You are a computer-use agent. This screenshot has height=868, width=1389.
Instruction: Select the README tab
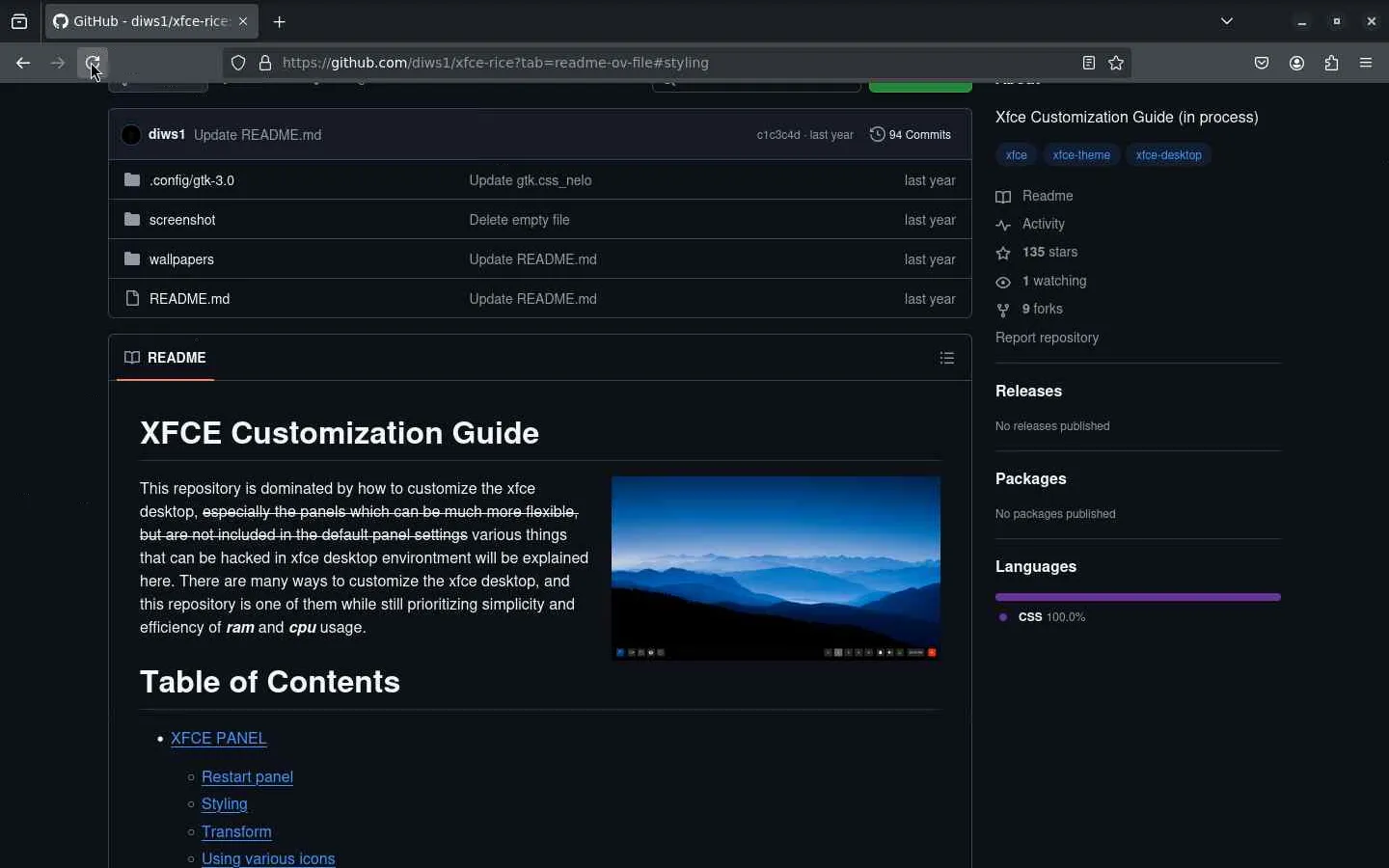(166, 358)
